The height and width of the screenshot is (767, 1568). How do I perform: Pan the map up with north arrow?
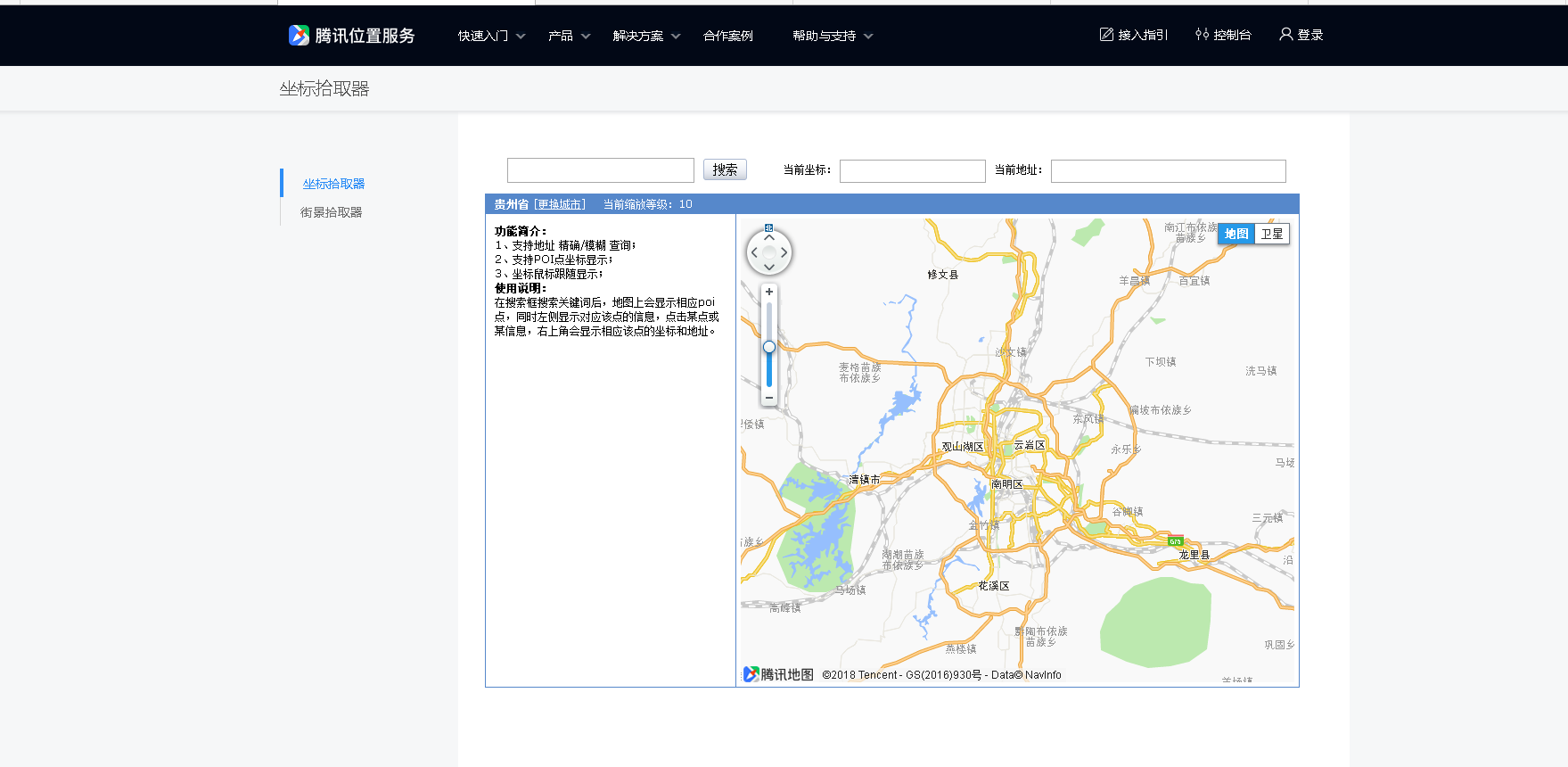[768, 238]
